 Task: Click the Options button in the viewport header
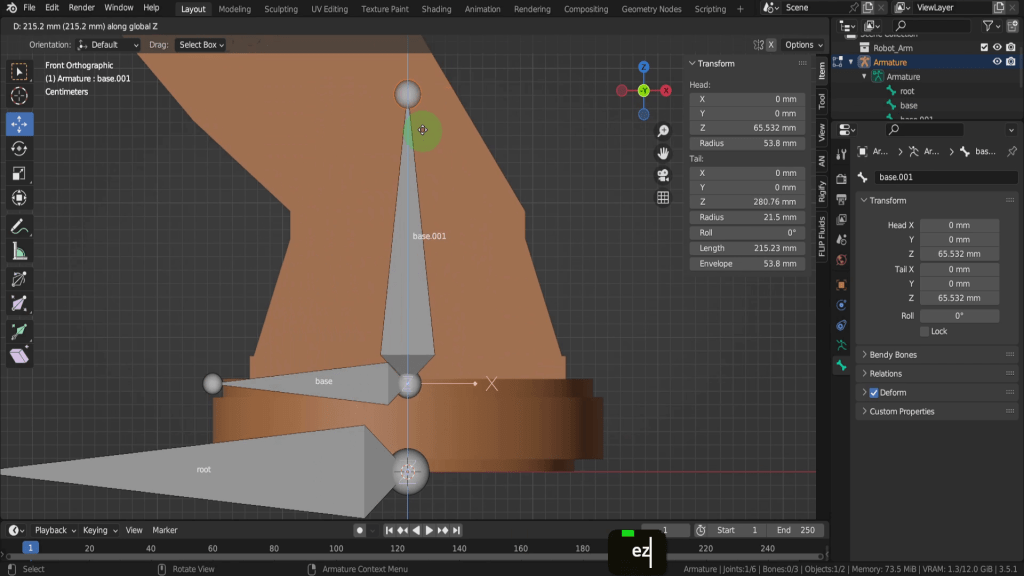(x=803, y=45)
